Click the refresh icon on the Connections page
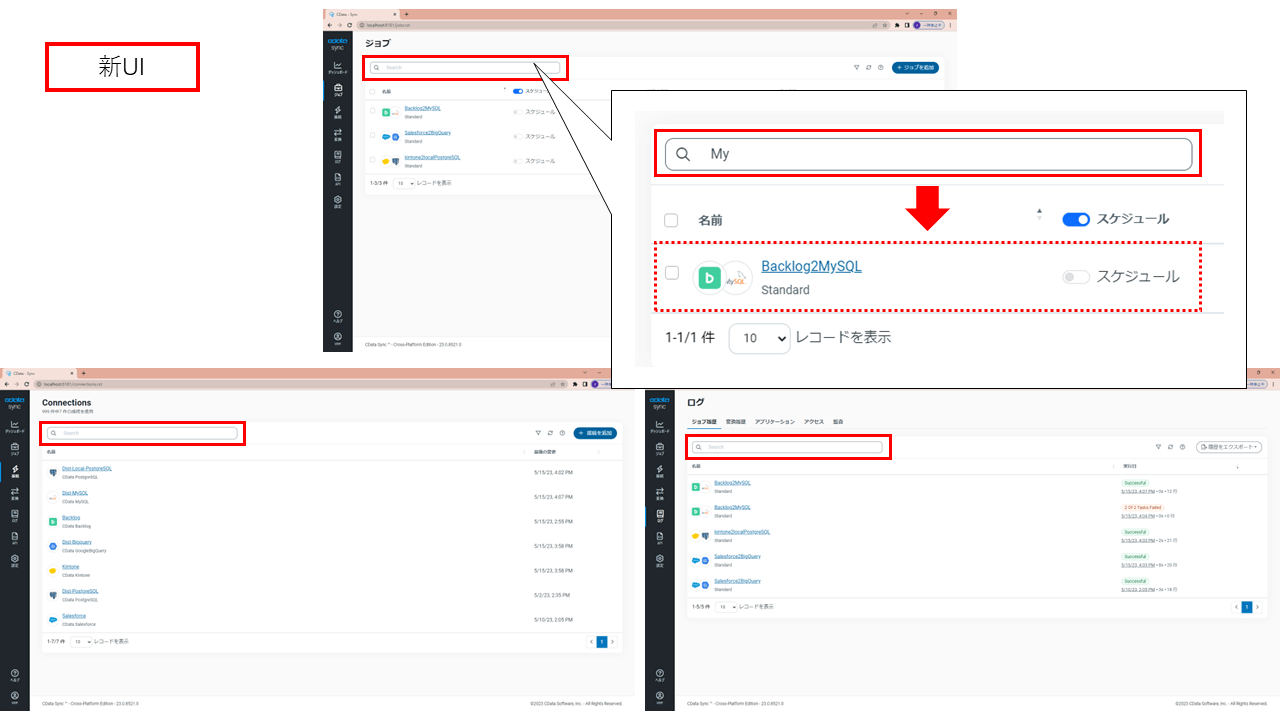1280x720 pixels. coord(550,433)
